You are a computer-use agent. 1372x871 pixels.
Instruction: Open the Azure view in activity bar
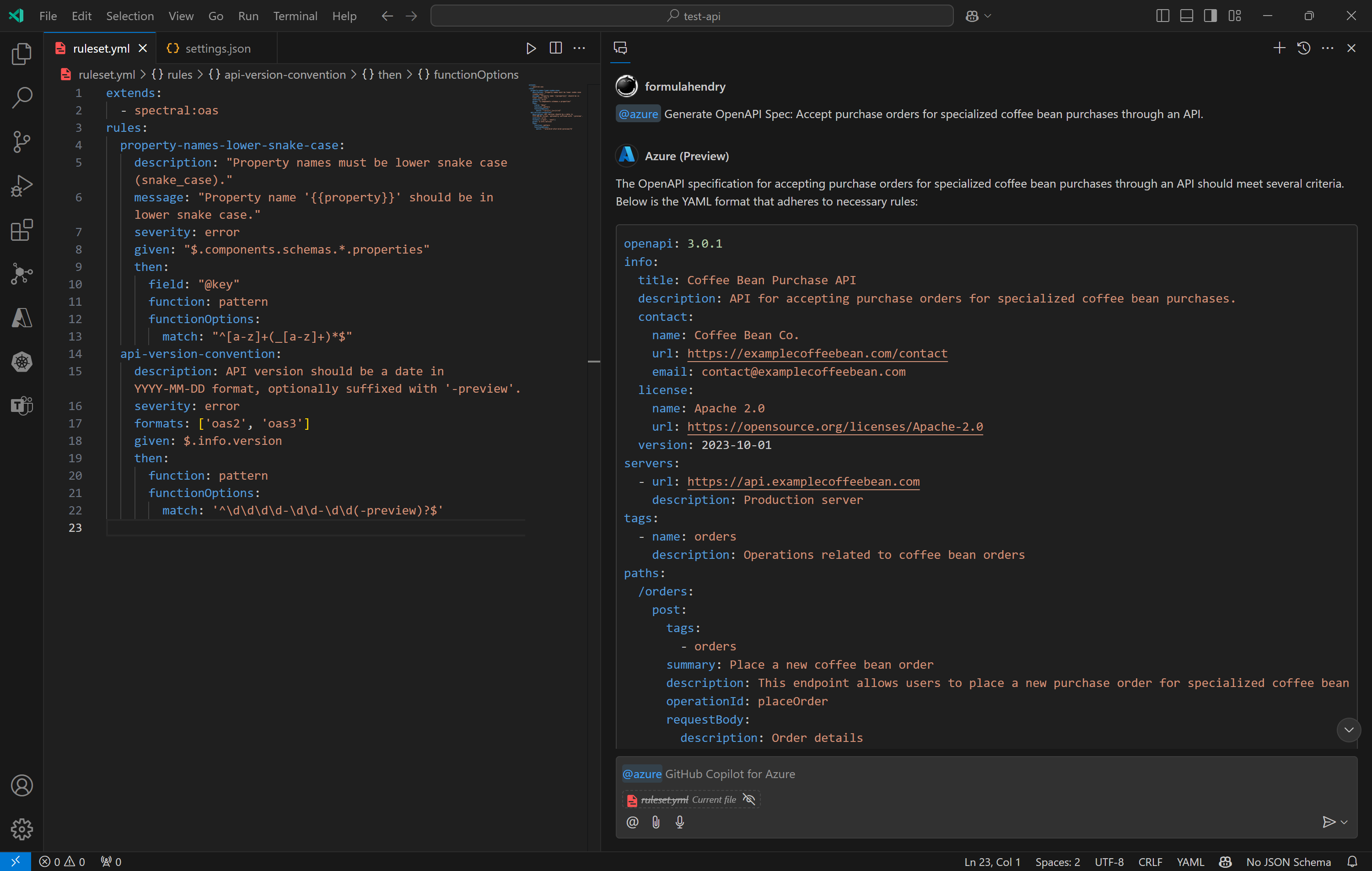[22, 318]
